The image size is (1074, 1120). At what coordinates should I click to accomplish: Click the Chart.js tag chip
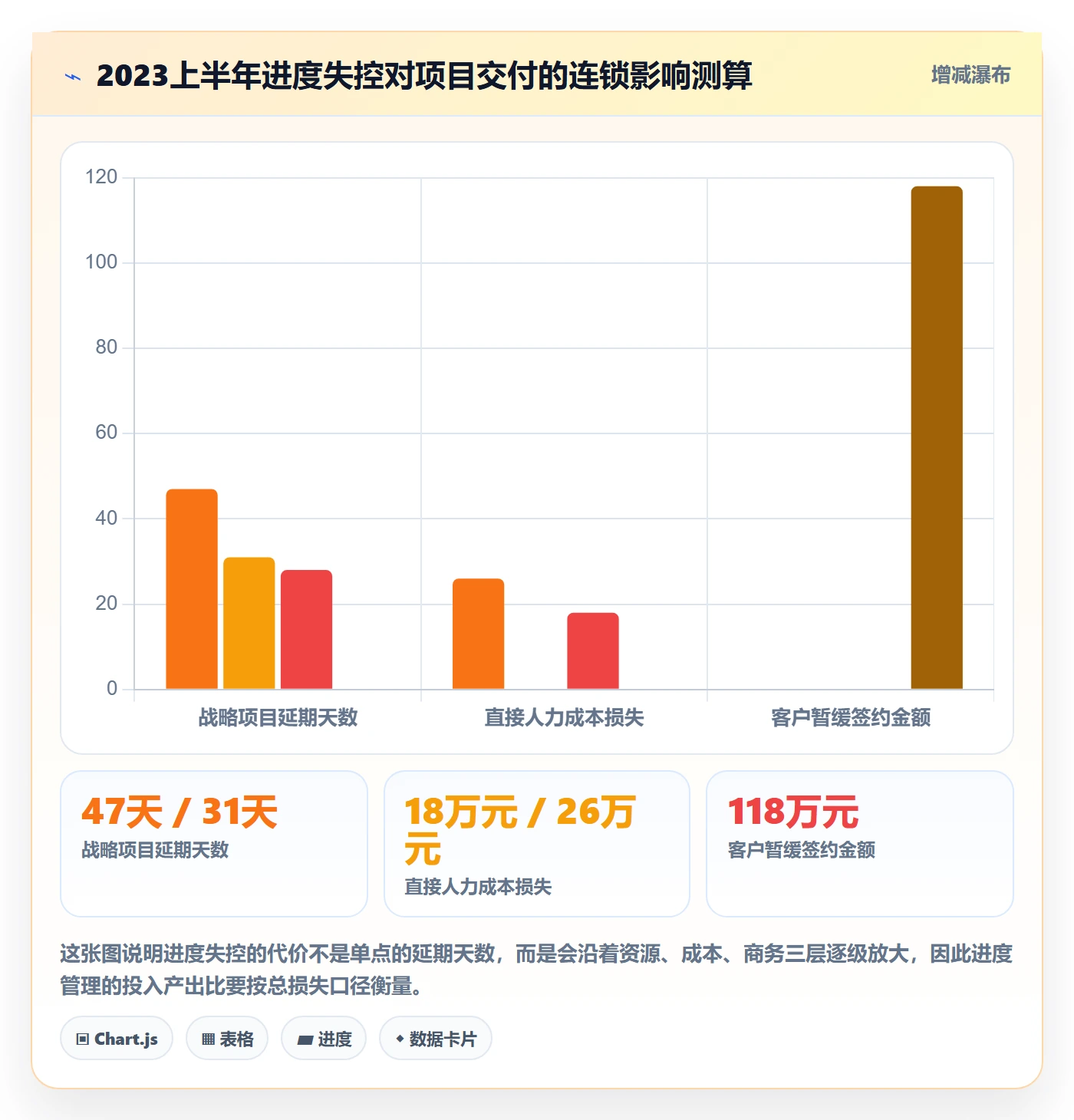coord(117,1039)
